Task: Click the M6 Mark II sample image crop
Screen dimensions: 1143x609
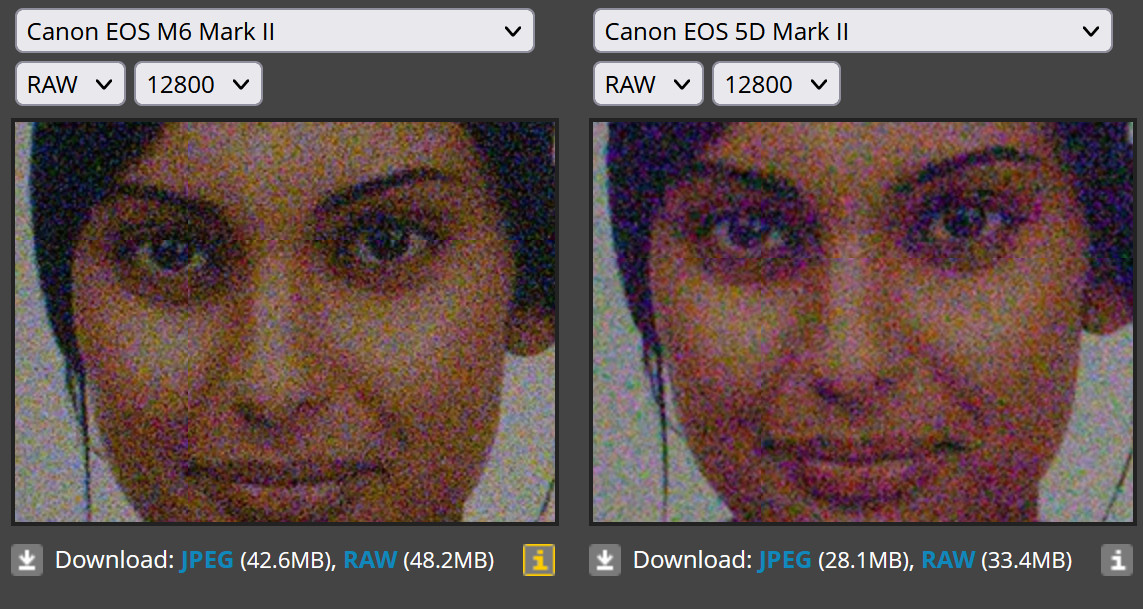Action: pyautogui.click(x=285, y=322)
